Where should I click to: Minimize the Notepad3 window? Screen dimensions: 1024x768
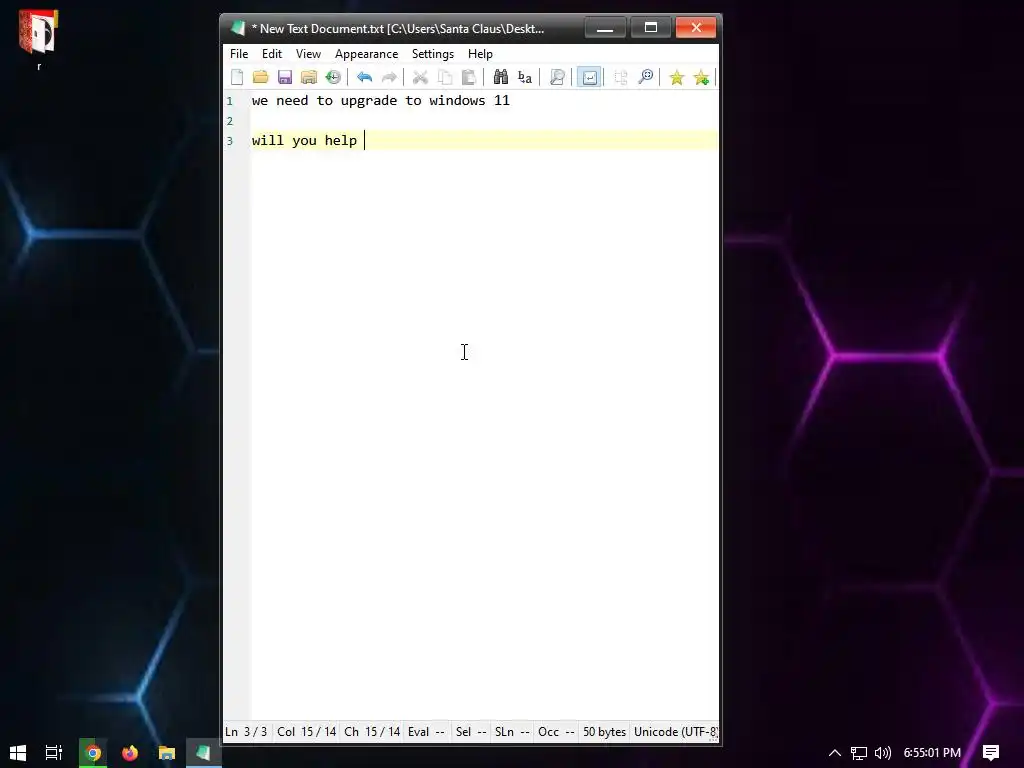tap(605, 27)
